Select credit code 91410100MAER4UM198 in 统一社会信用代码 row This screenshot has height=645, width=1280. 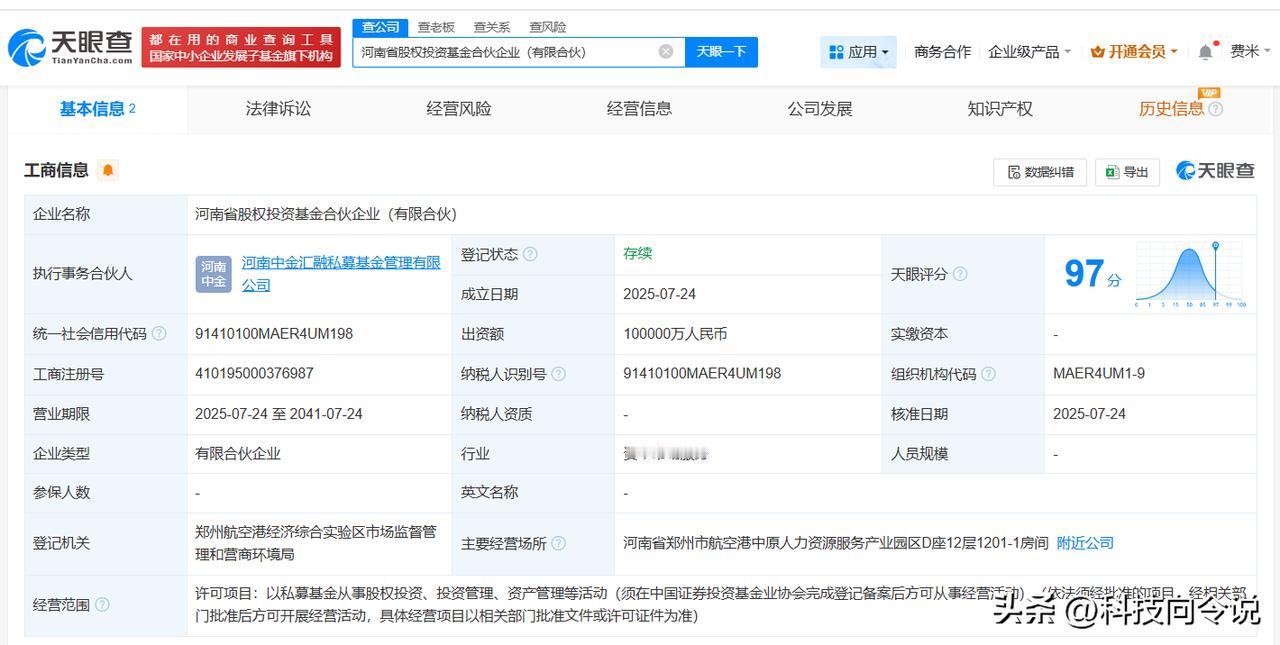point(274,334)
